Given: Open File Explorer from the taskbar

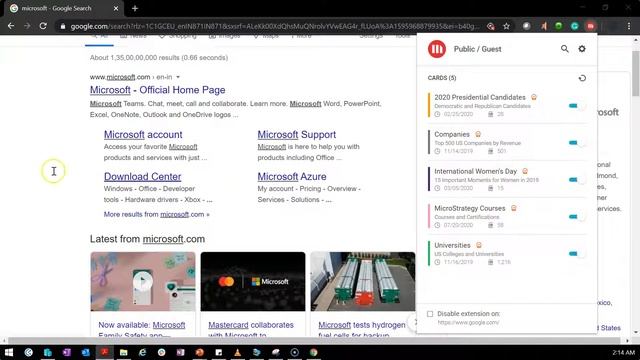Looking at the screenshot, I should [x=123, y=352].
